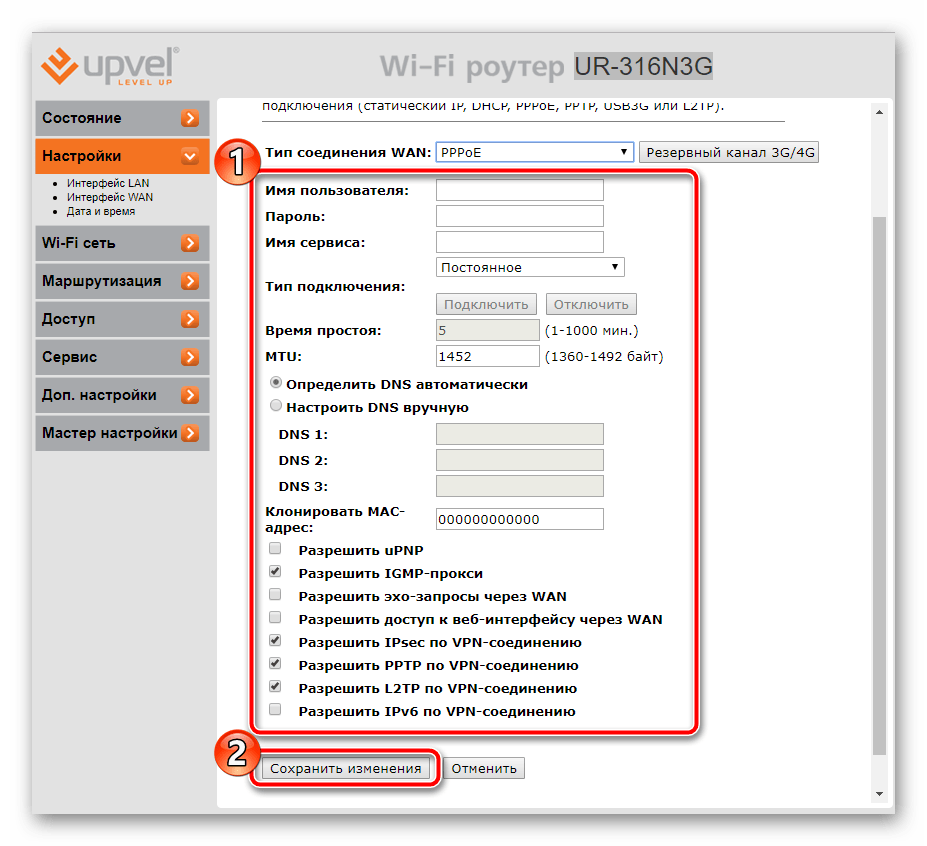Click the Время простоя field
This screenshot has height=846, width=927.
pos(488,330)
